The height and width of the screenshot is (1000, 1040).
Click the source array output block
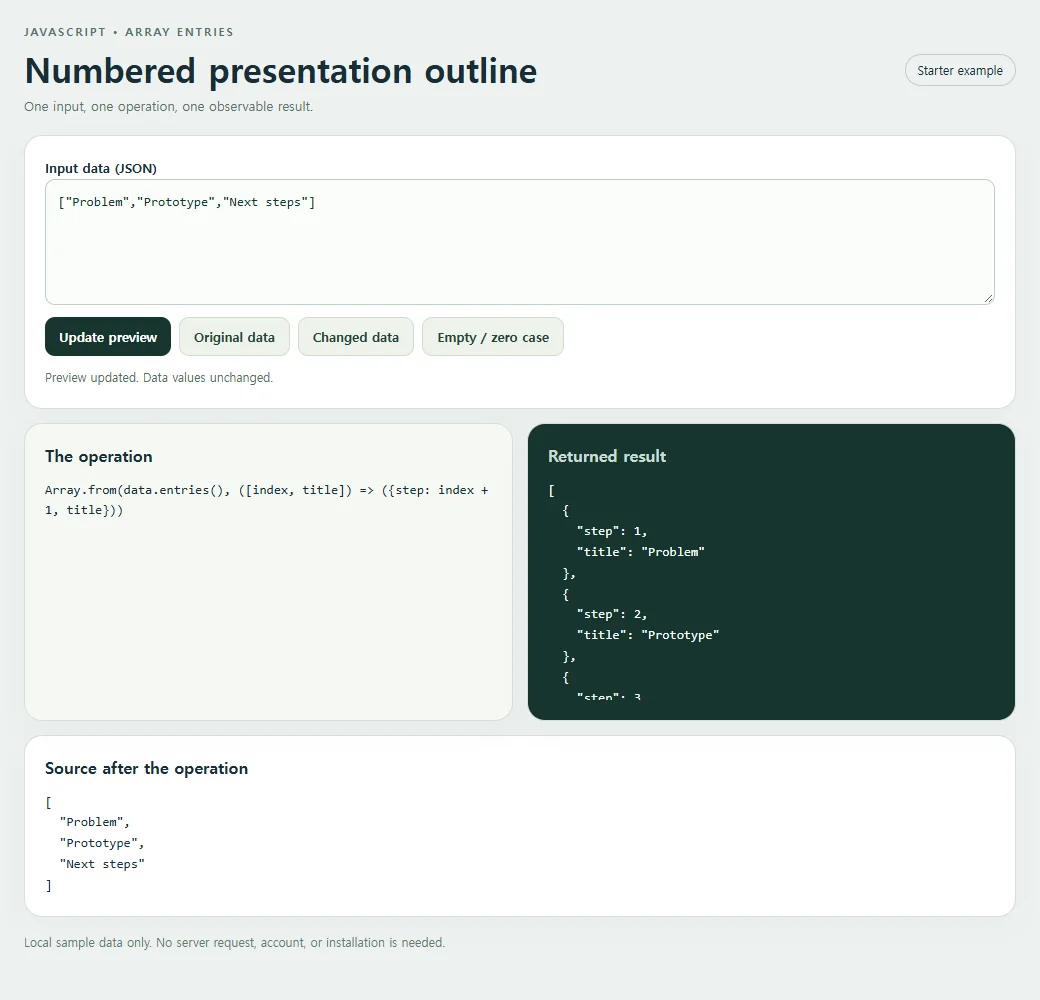(96, 844)
